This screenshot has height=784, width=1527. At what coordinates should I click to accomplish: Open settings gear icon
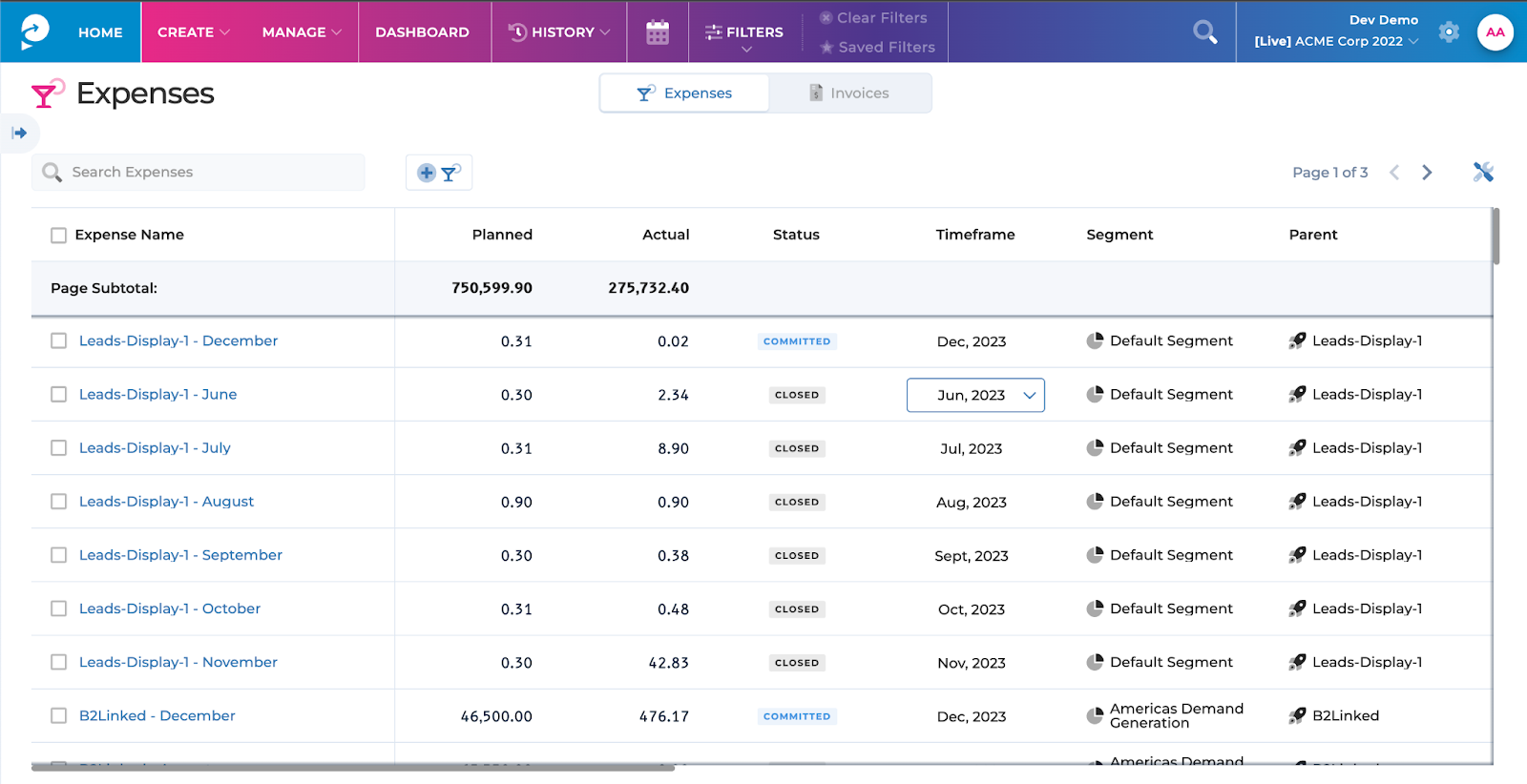[x=1449, y=31]
